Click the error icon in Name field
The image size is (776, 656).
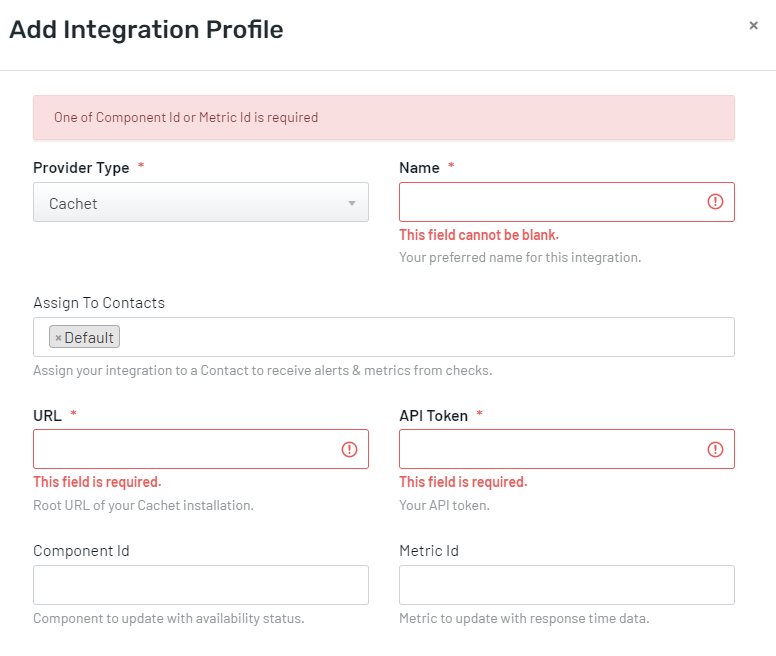[x=715, y=202]
